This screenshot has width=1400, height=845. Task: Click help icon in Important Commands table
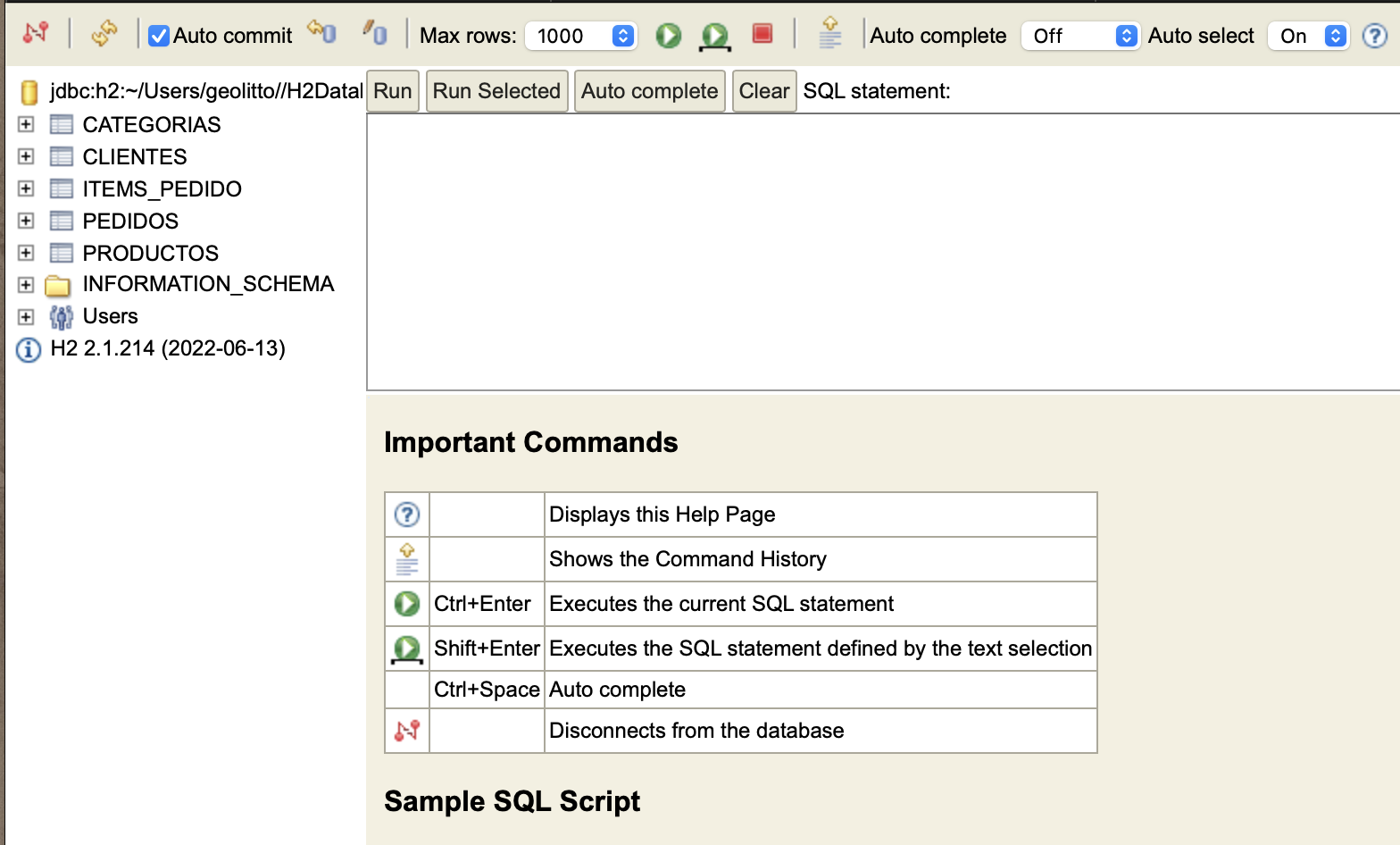point(407,515)
